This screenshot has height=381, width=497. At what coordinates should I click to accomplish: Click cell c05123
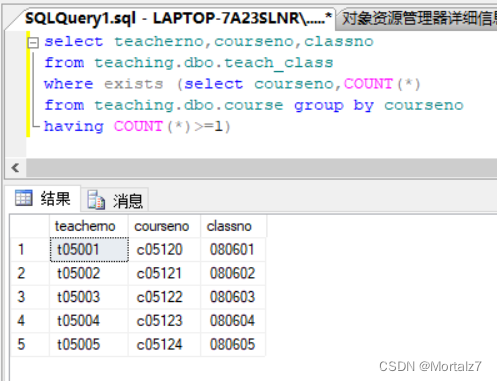(x=164, y=321)
